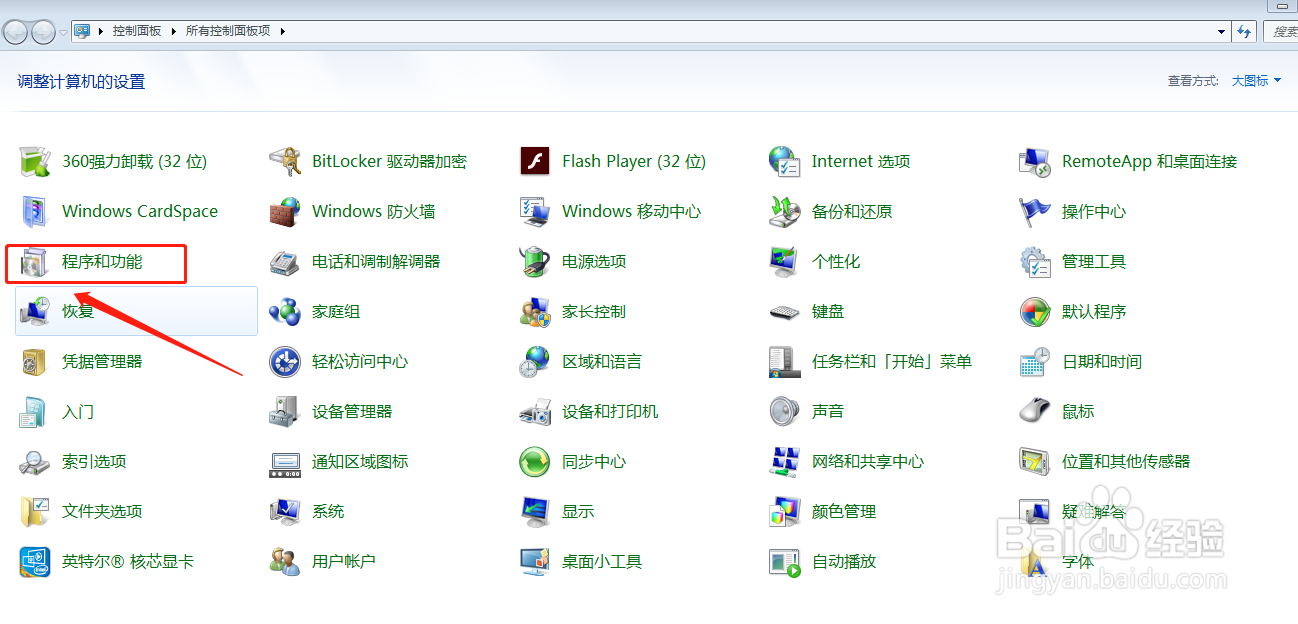Image resolution: width=1298 pixels, height=624 pixels.
Task: Open the recent pages dropdown beside navigation arrows
Action: (63, 32)
